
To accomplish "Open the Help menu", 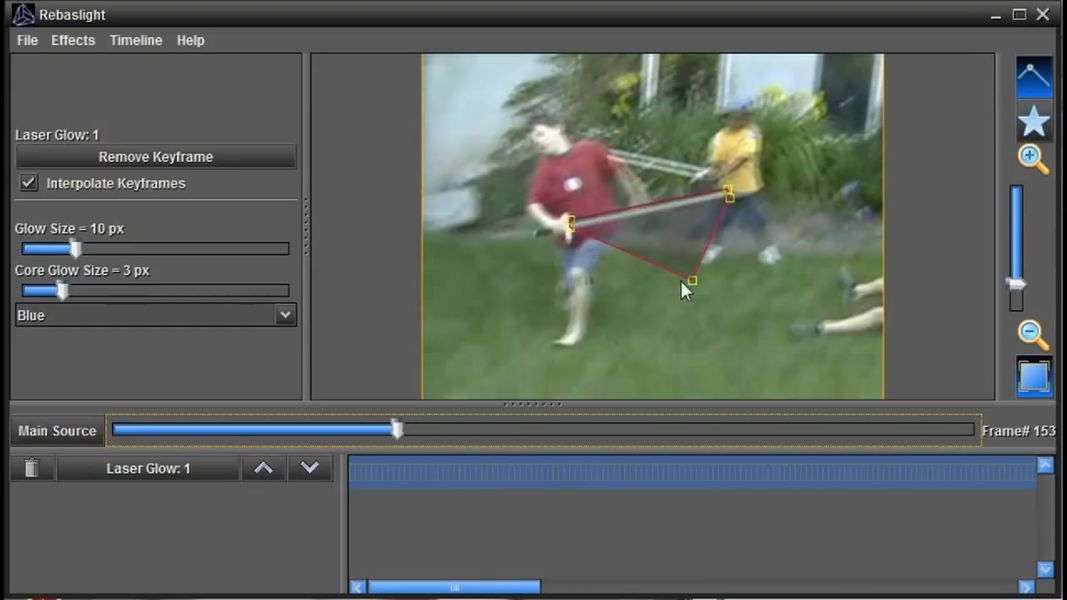I will click(x=190, y=40).
